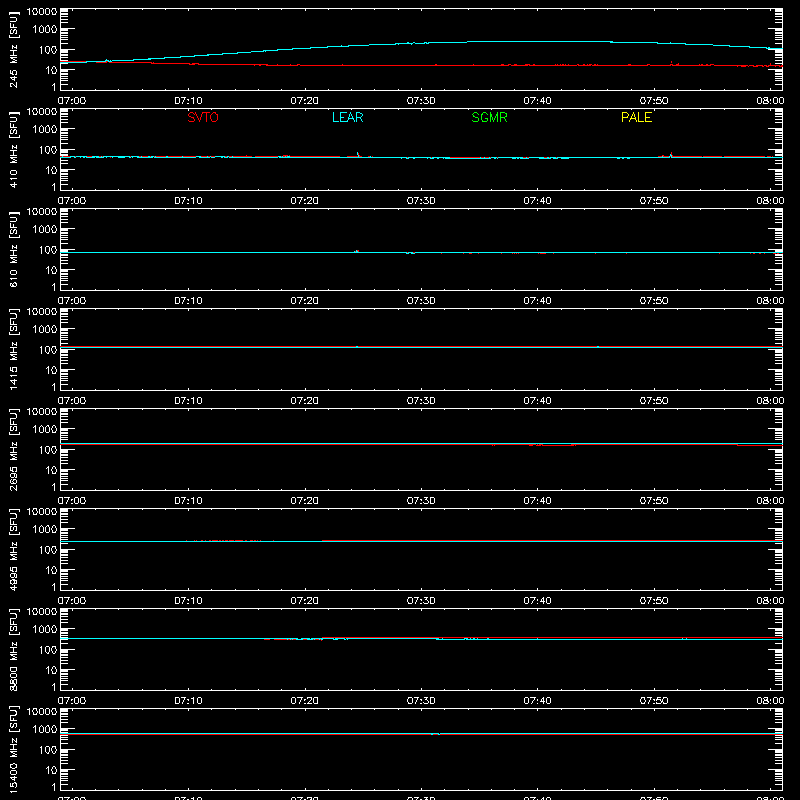Click 07:00 tick label under 610 MHz panel
The width and height of the screenshot is (800, 800).
pos(72,301)
